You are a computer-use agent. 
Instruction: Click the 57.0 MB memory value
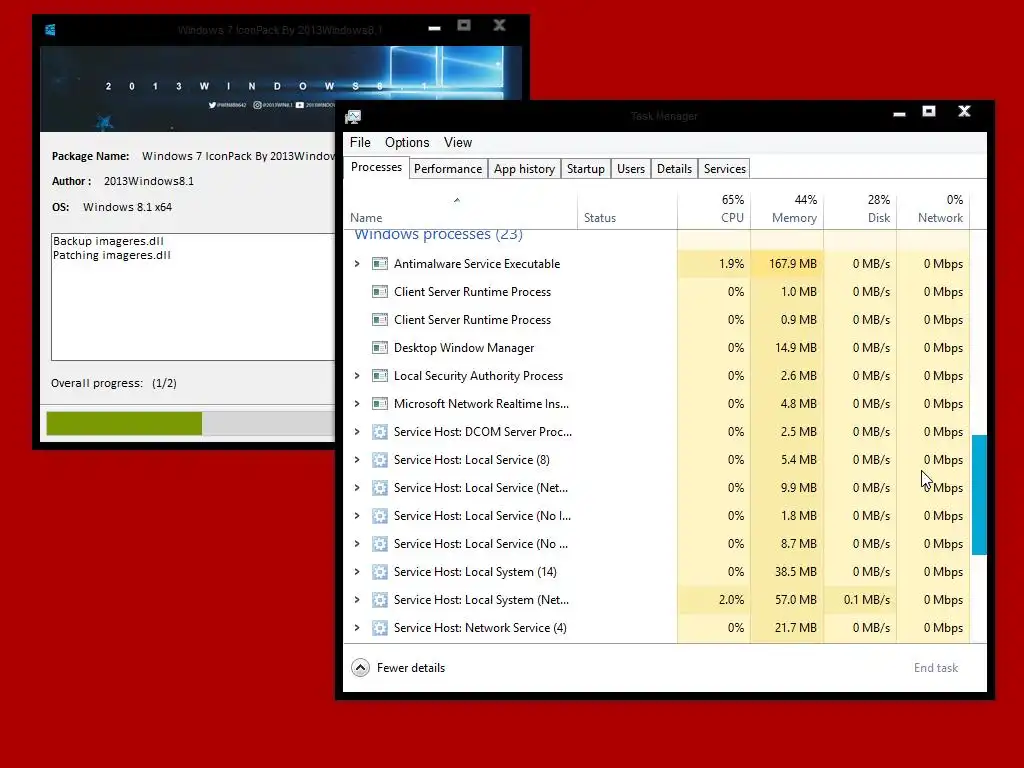pyautogui.click(x=795, y=600)
